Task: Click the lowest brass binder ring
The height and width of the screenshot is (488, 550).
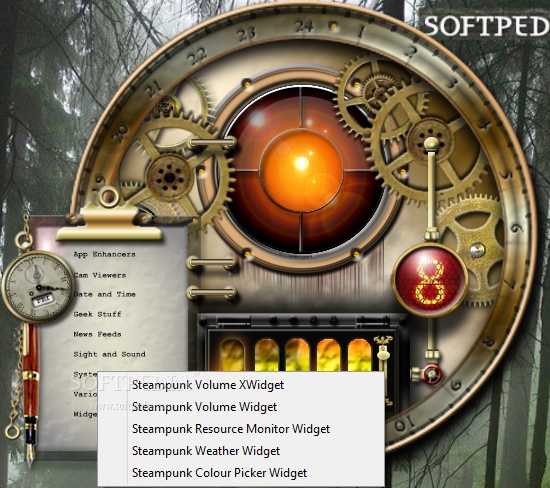Action: (212, 293)
